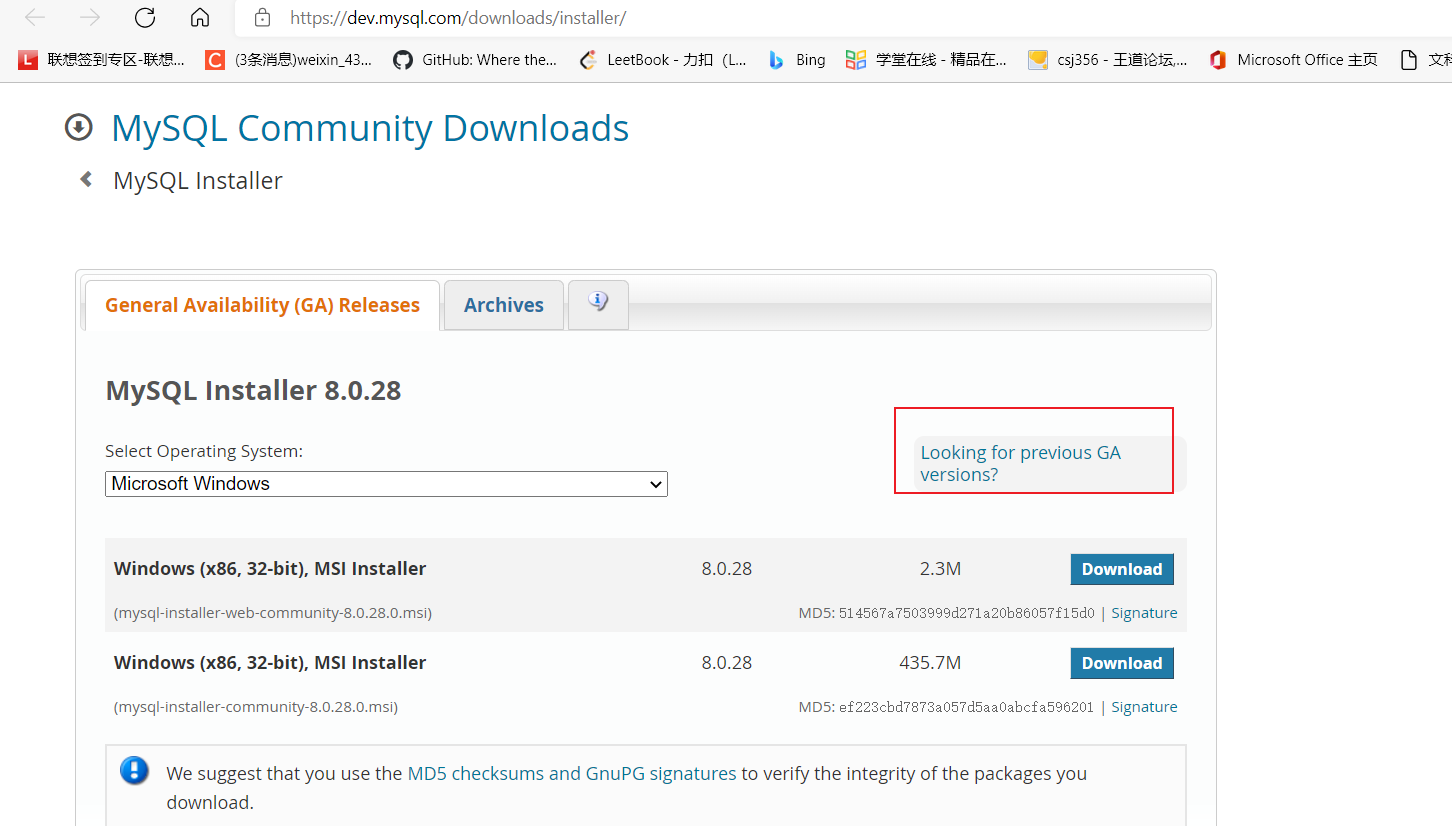Click the mysql-installer-community-8.0.28.0.msi filename
This screenshot has height=826, width=1452.
tap(256, 707)
